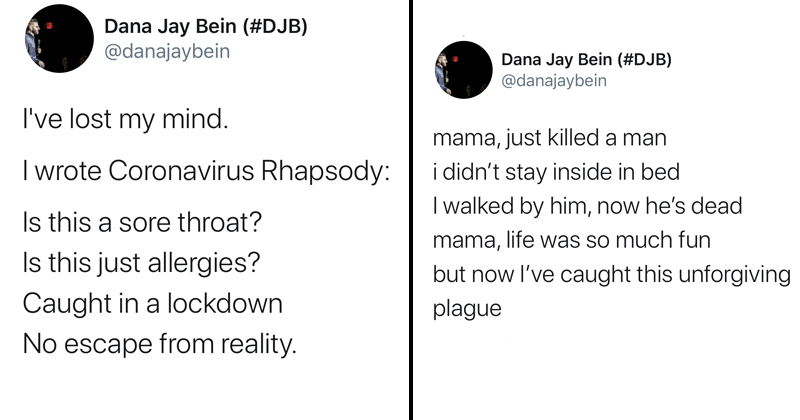The height and width of the screenshot is (420, 800).
Task: Click "No escape from reality." text
Action: coord(159,344)
